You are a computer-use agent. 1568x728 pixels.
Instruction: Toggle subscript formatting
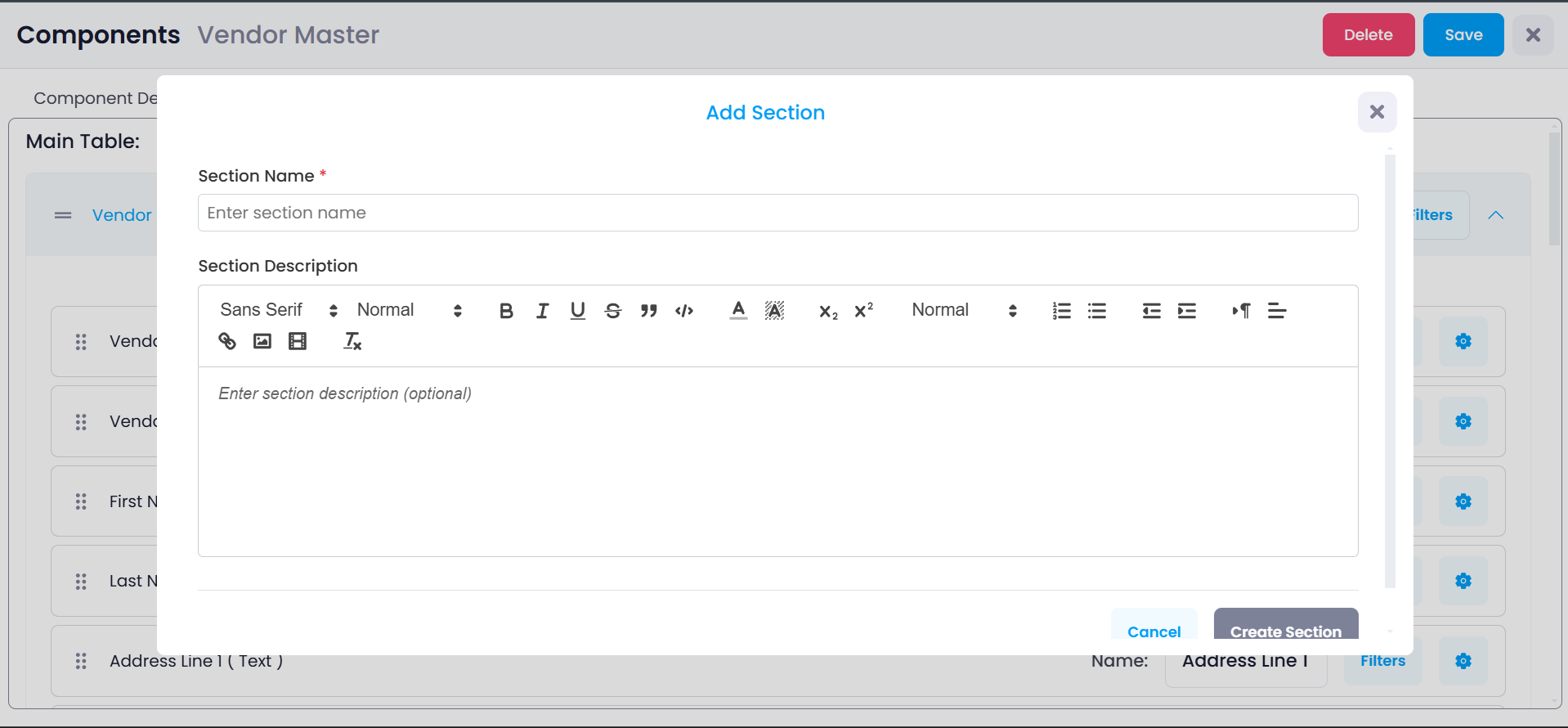pos(827,311)
